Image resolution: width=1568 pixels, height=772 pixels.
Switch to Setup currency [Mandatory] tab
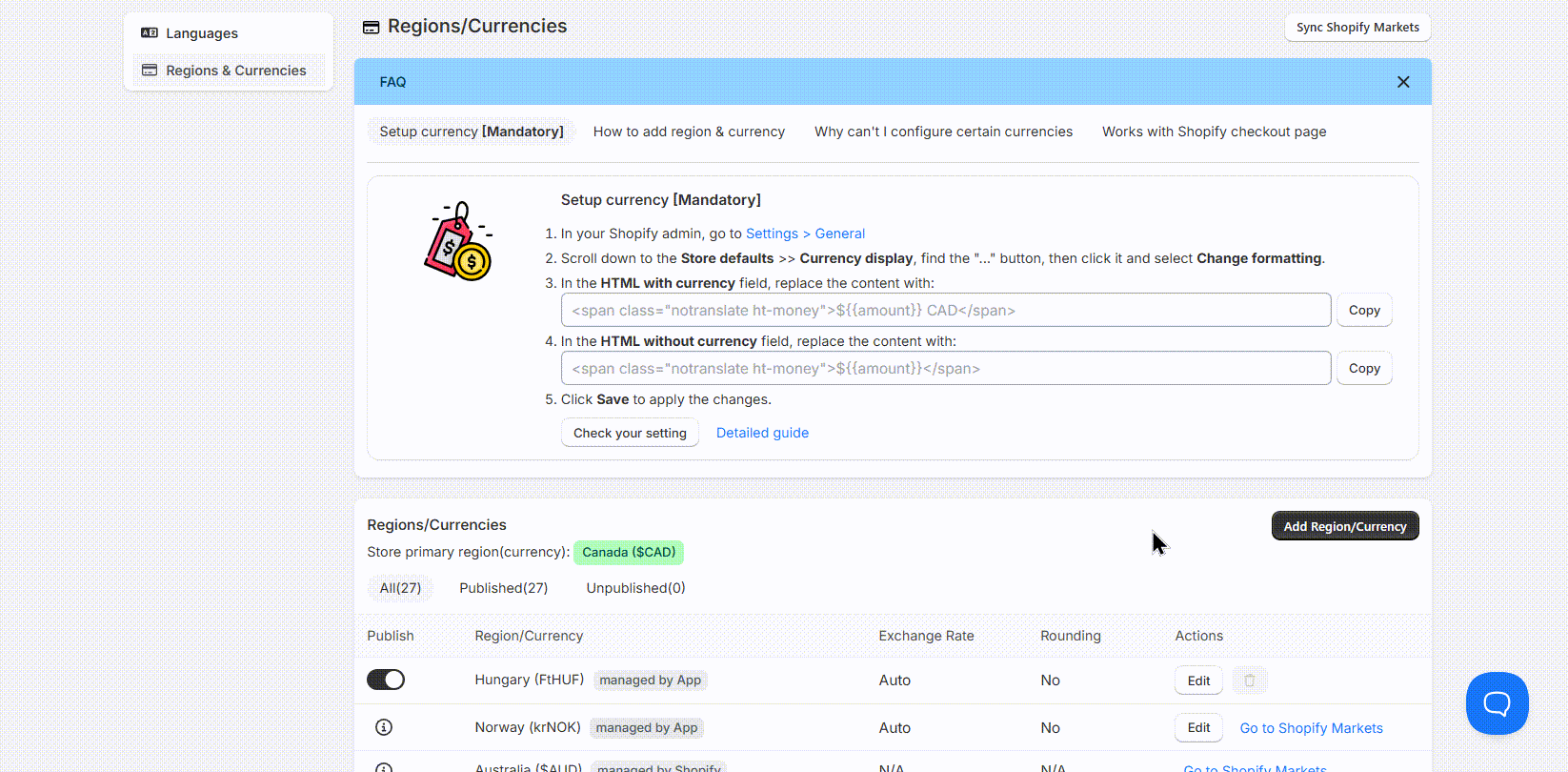click(472, 132)
